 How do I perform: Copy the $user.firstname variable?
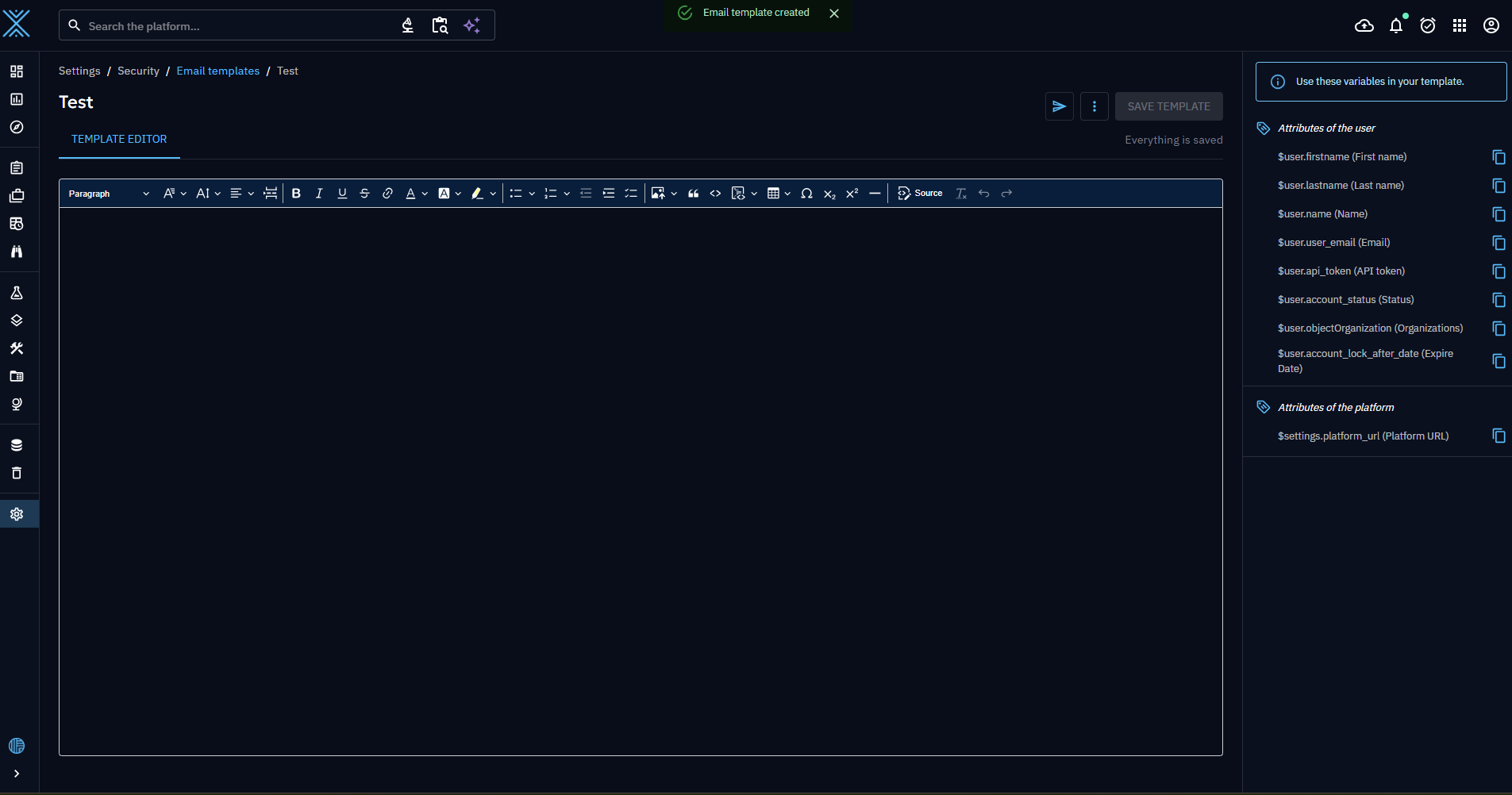click(x=1499, y=157)
